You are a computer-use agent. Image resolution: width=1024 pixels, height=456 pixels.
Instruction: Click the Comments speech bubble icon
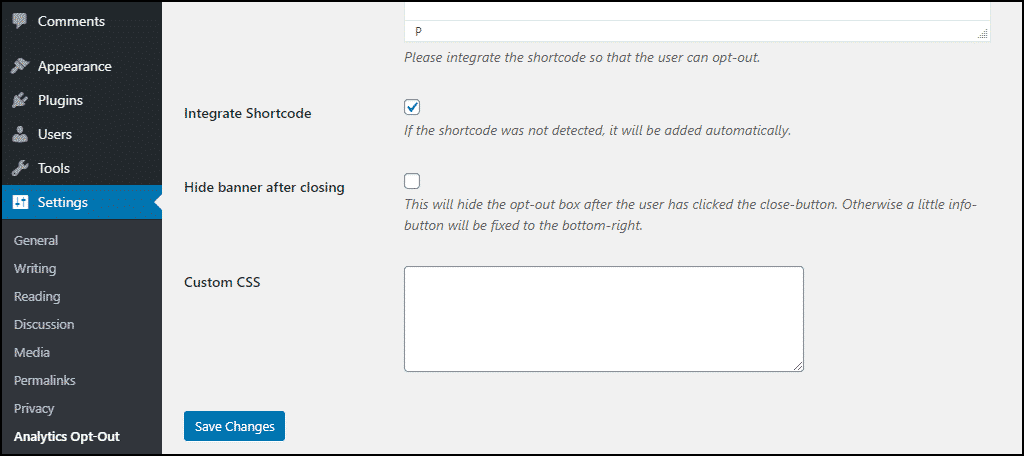pyautogui.click(x=20, y=21)
